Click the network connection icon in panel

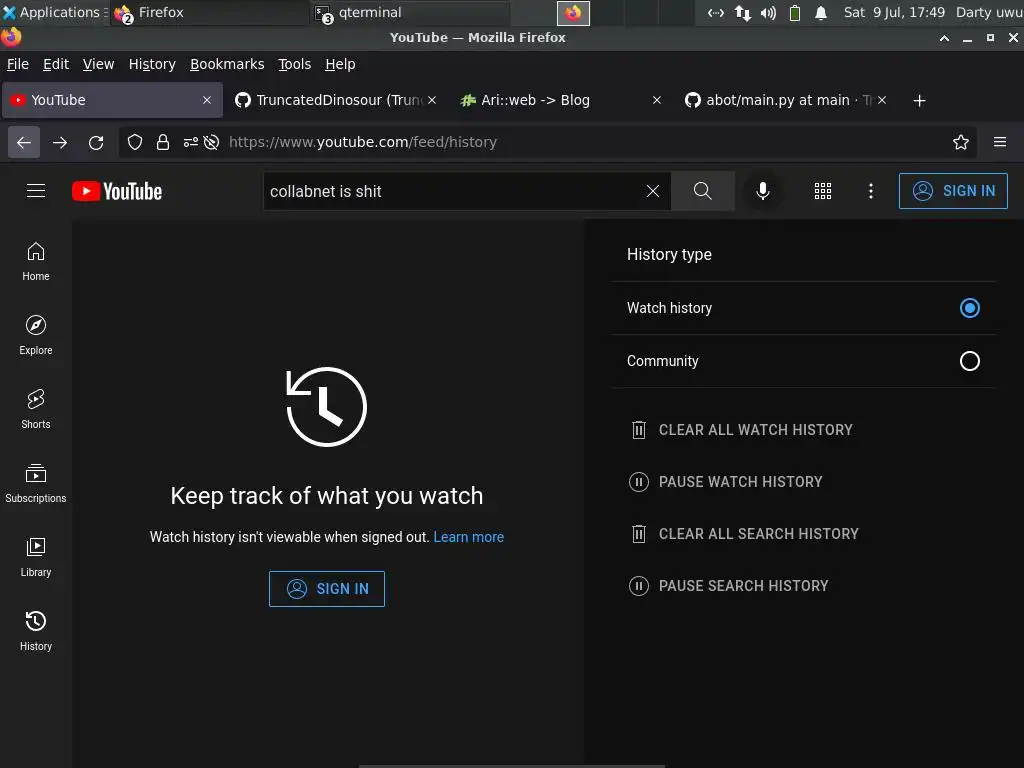coord(743,12)
